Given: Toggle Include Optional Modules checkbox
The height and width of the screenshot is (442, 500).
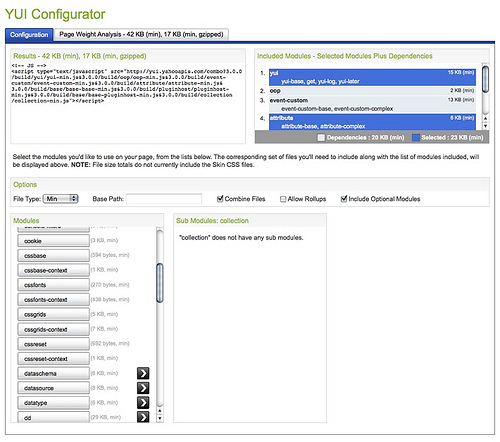Looking at the screenshot, I should coord(344,199).
